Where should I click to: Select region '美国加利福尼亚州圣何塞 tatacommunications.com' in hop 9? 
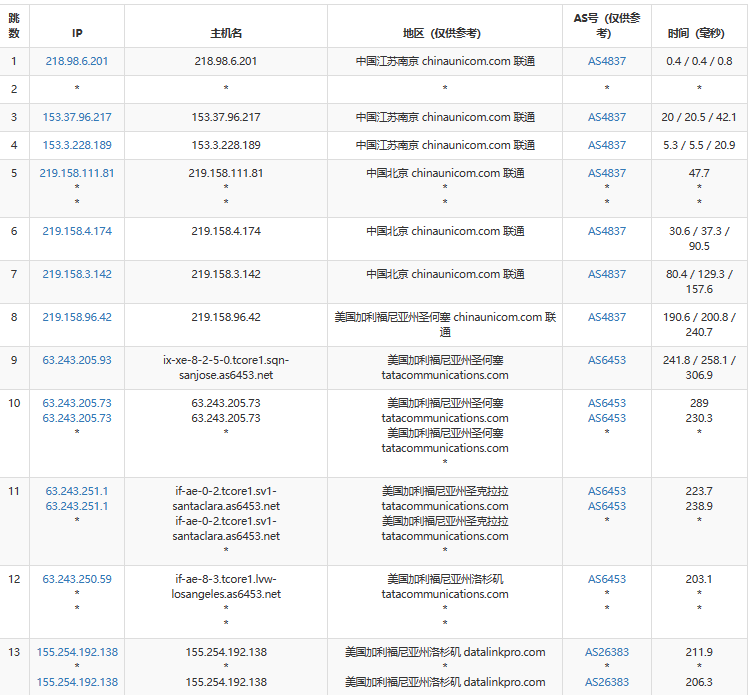[445, 368]
